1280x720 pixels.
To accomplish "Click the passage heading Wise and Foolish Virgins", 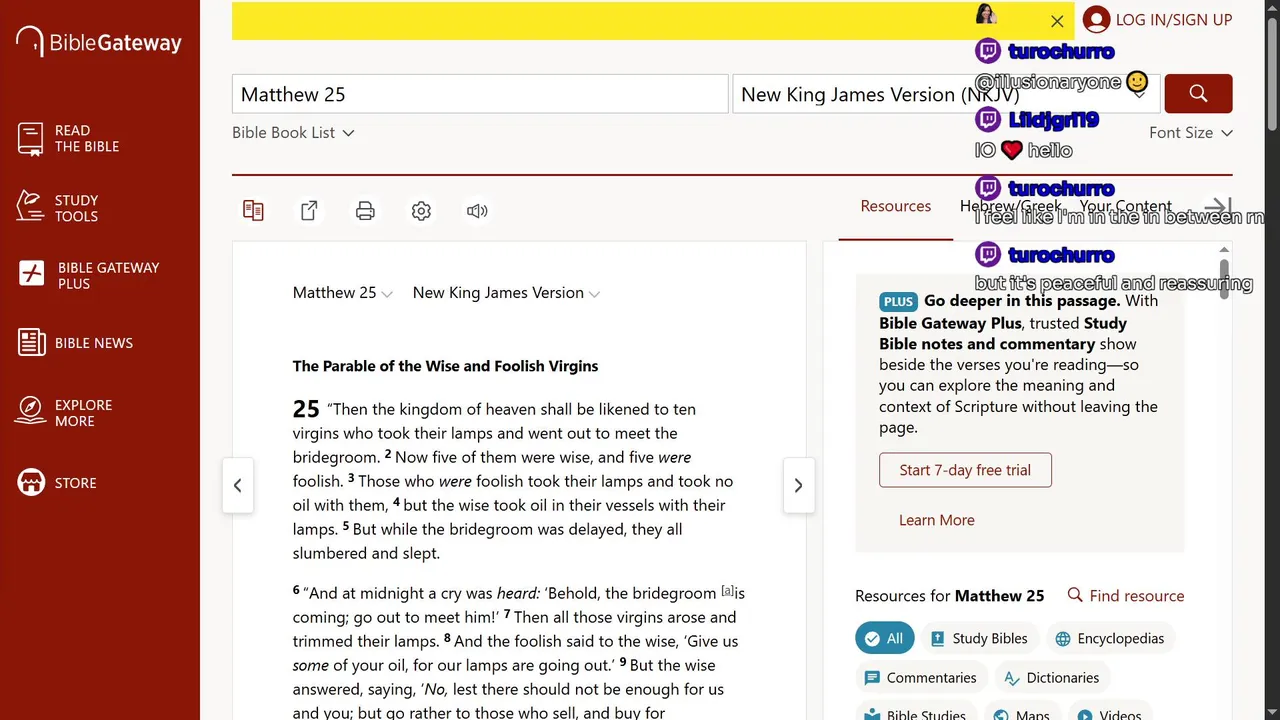I will (445, 366).
